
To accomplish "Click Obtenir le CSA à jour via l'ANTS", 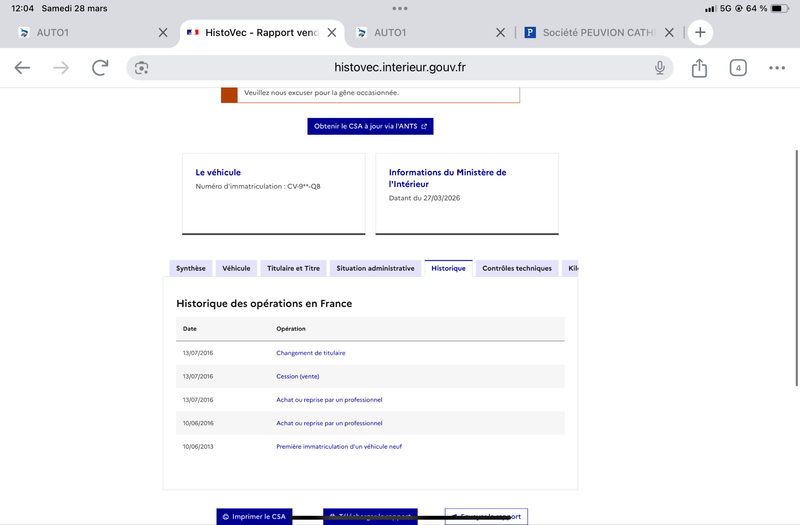I will pyautogui.click(x=370, y=126).
